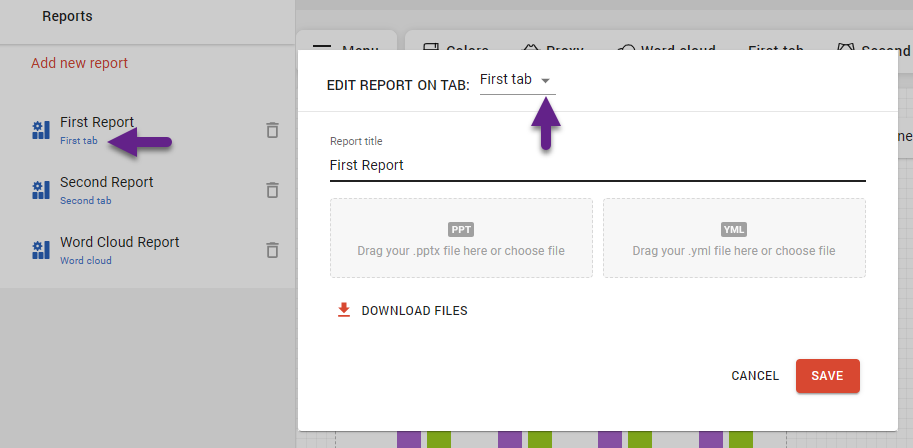The width and height of the screenshot is (913, 448).
Task: Click the PPT badge icon
Action: tap(461, 229)
